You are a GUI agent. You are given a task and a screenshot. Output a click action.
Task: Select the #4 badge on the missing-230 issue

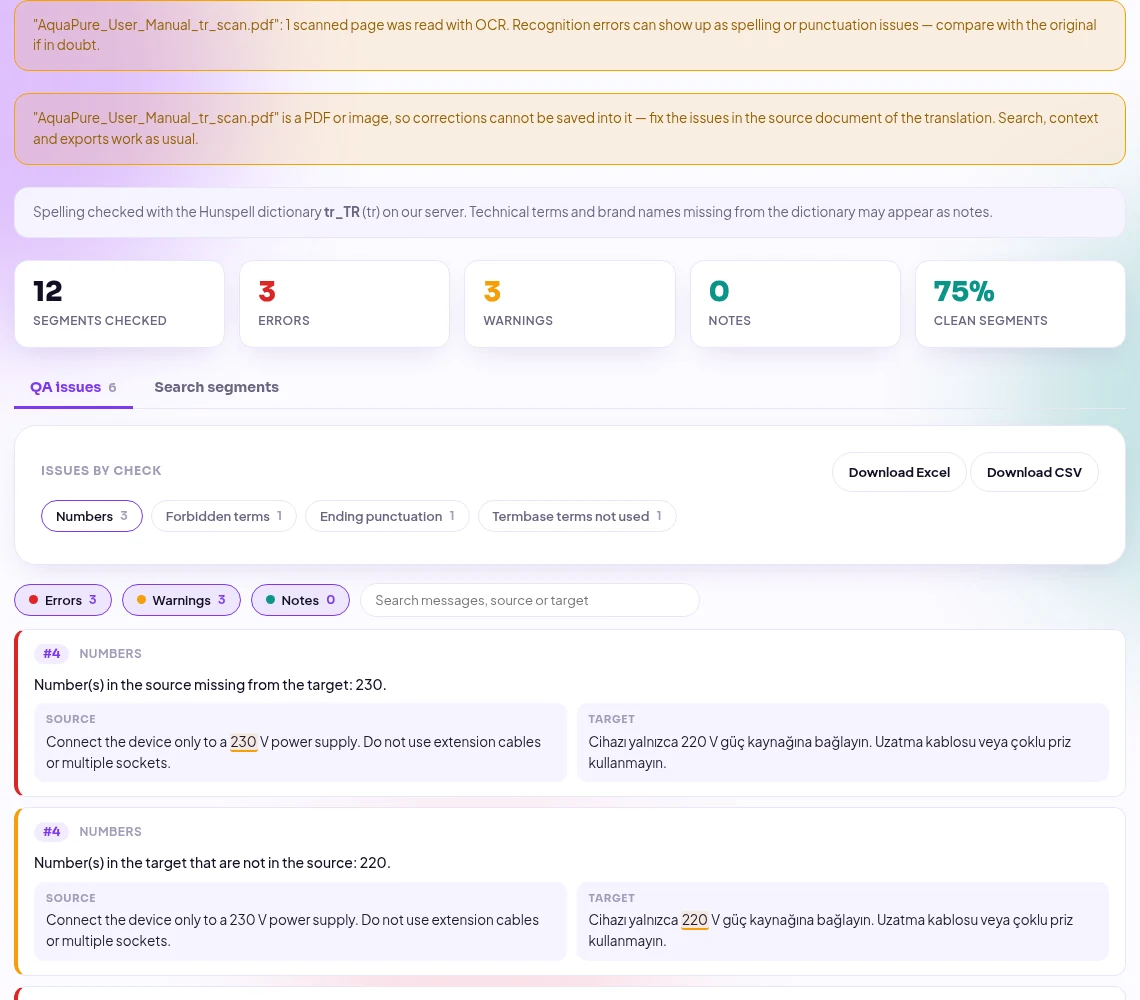pos(51,653)
